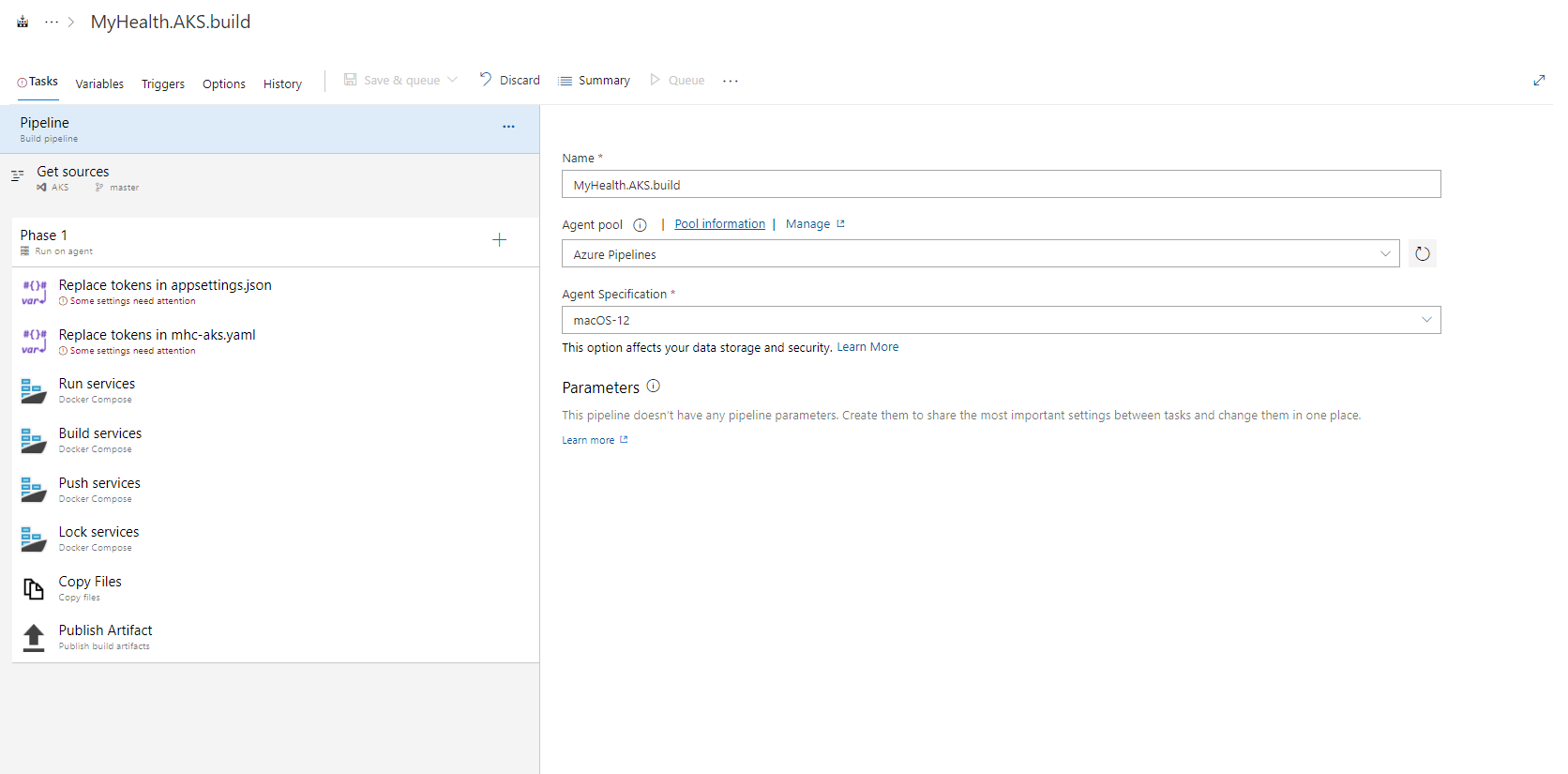Click the AKS repository label under Get sources
This screenshot has width=1568, height=774.
coord(53,188)
